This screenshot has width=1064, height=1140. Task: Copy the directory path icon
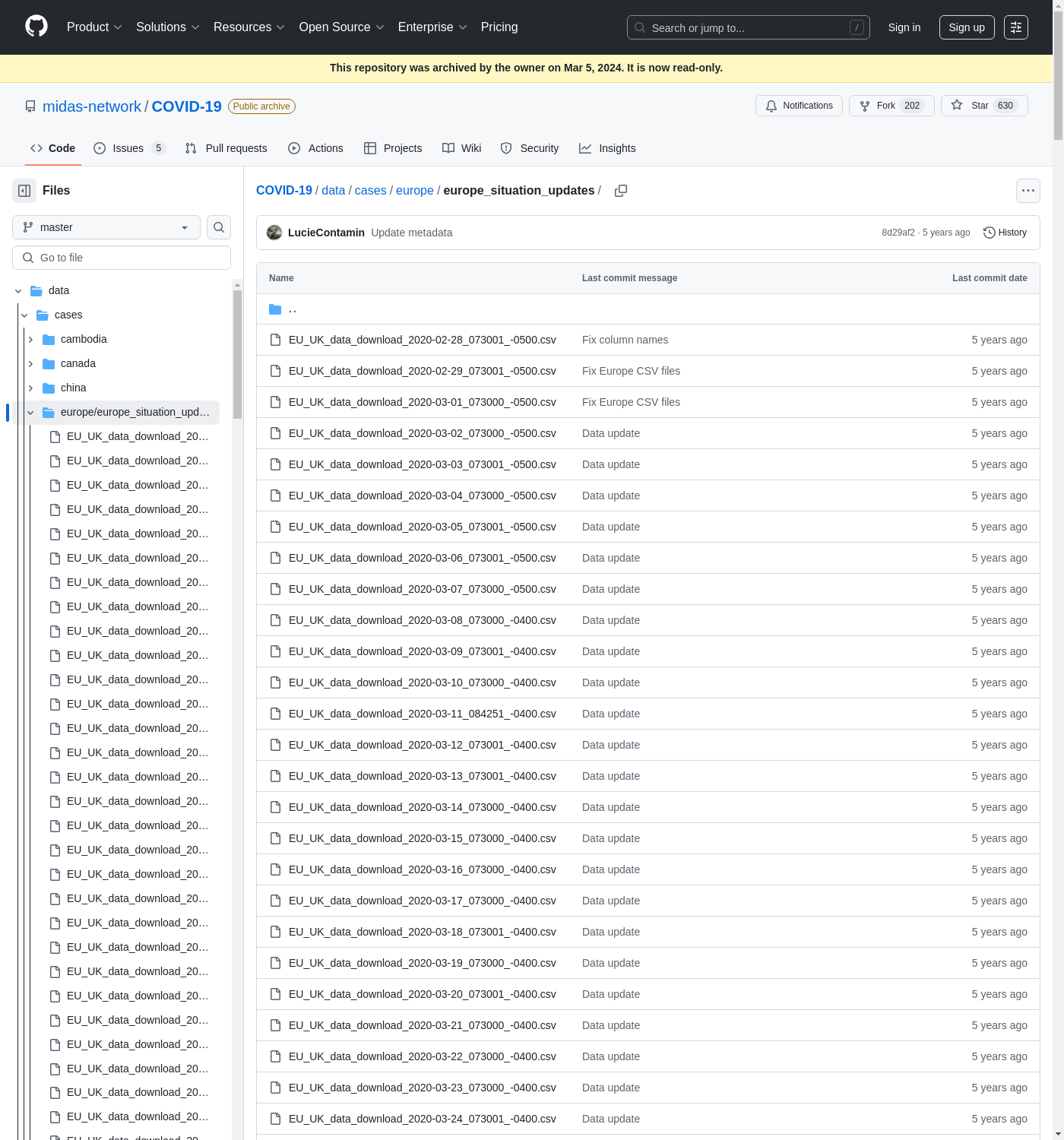pos(621,191)
